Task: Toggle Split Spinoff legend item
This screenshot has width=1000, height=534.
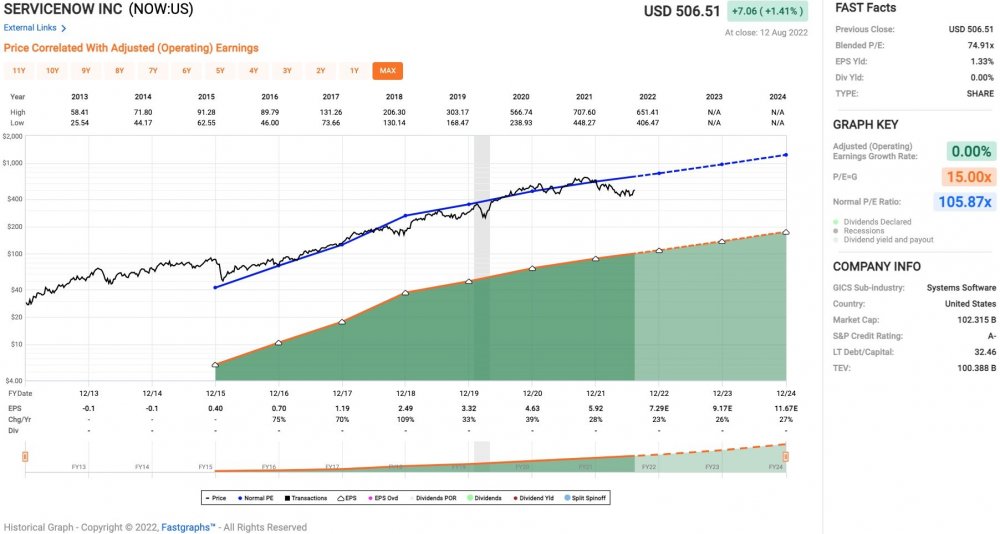Action: [x=585, y=498]
